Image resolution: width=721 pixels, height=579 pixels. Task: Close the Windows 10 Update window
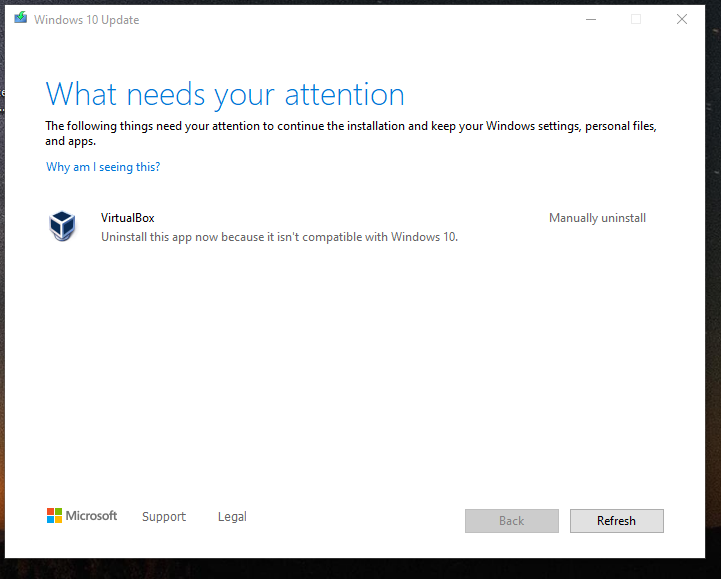(x=682, y=19)
